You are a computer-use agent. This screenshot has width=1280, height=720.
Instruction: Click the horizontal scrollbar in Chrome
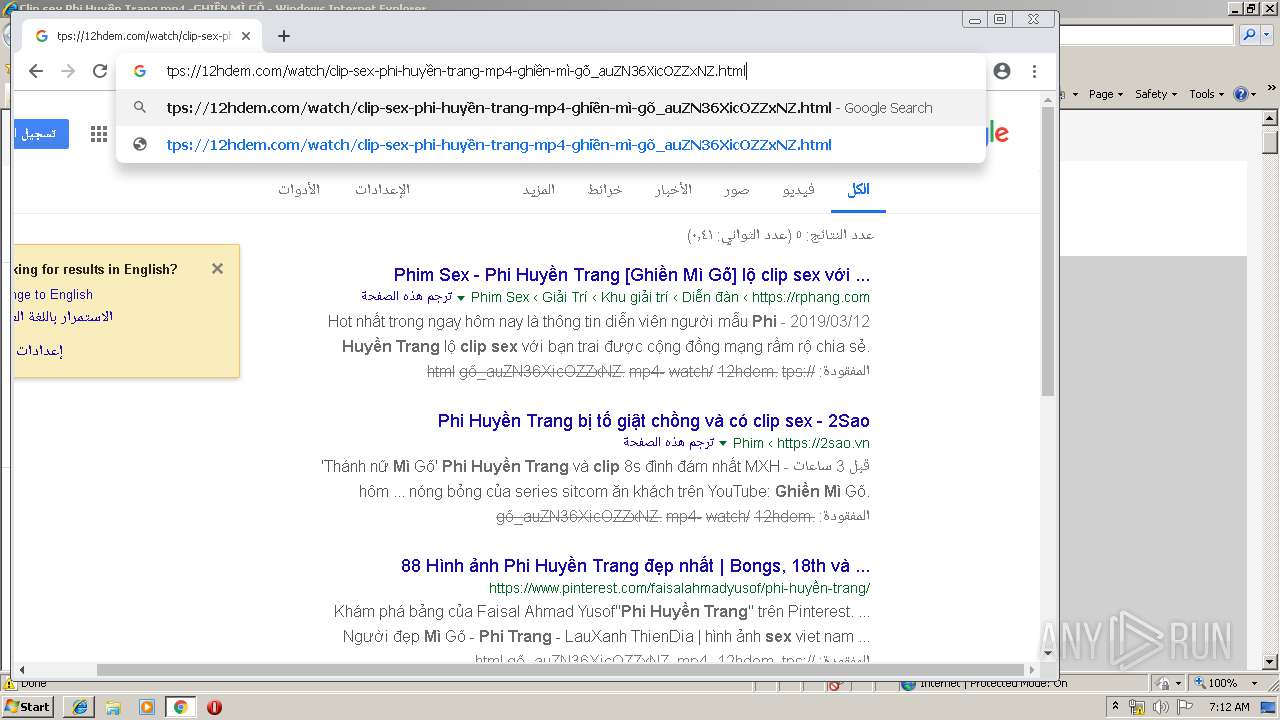pyautogui.click(x=560, y=670)
